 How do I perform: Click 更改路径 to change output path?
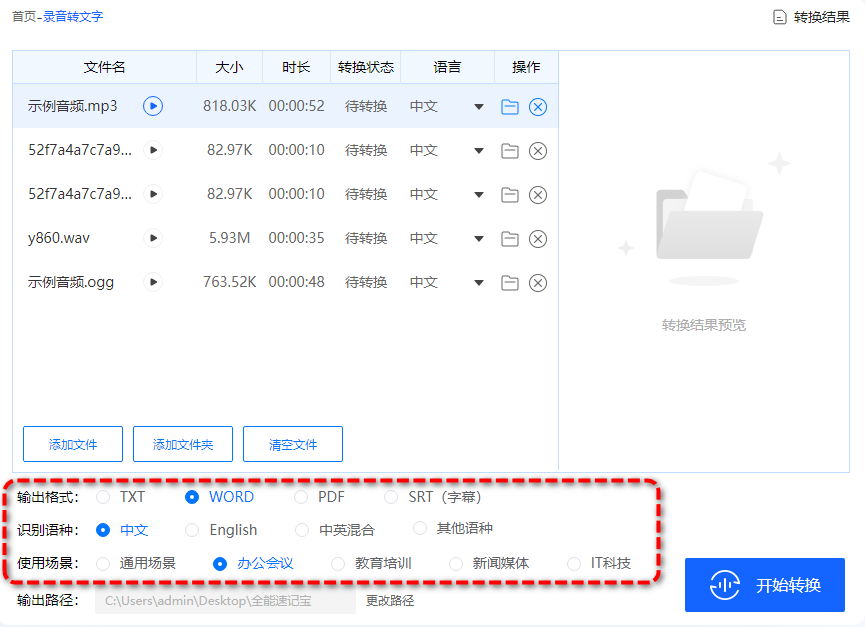pos(390,601)
